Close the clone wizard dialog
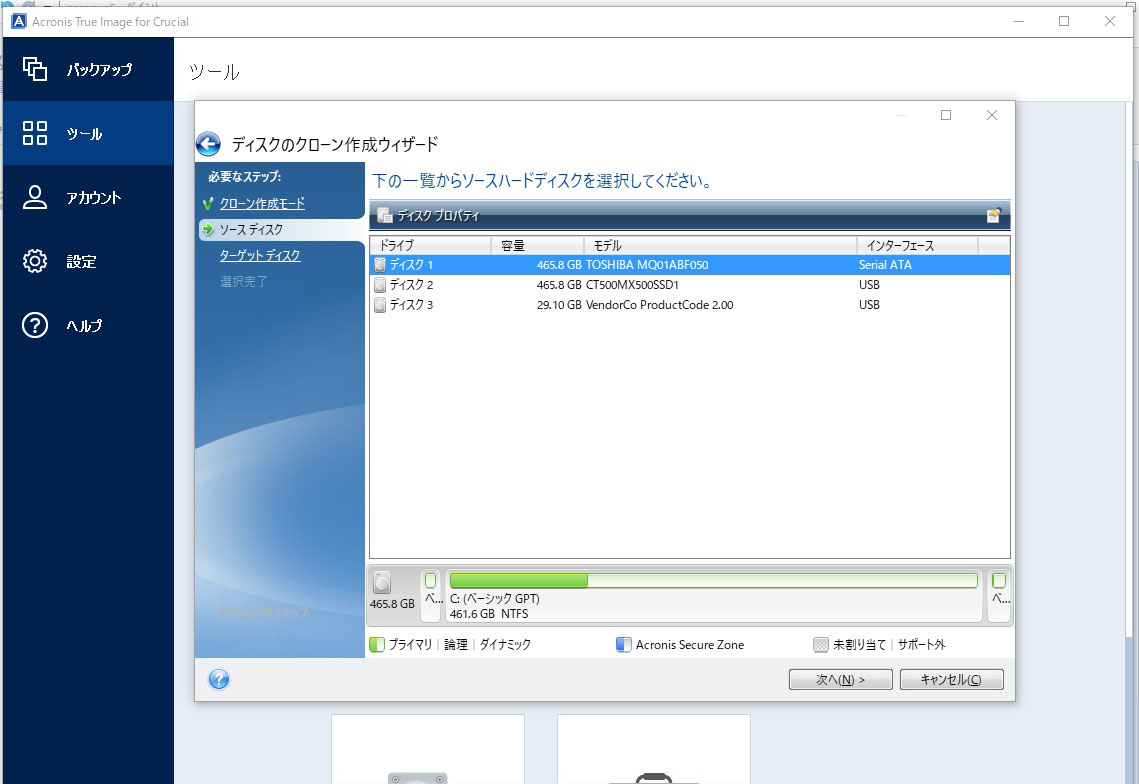The height and width of the screenshot is (784, 1139). tap(992, 115)
